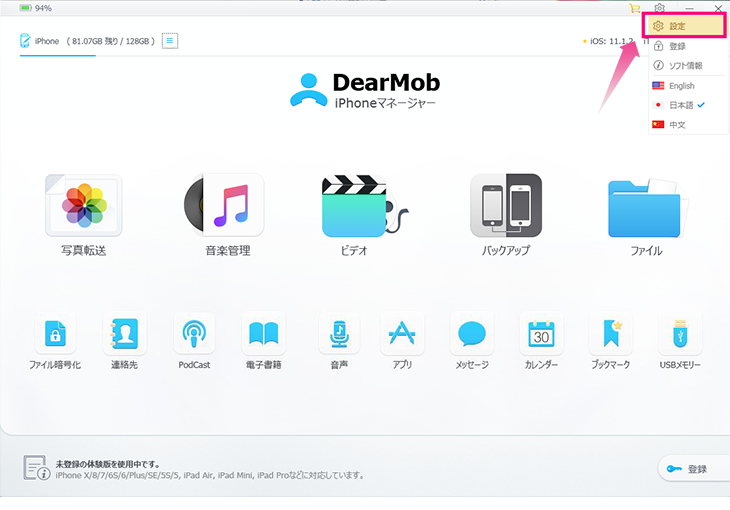The width and height of the screenshot is (730, 510).
Task: Open the ブックマーク bookmark icon
Action: [x=611, y=333]
